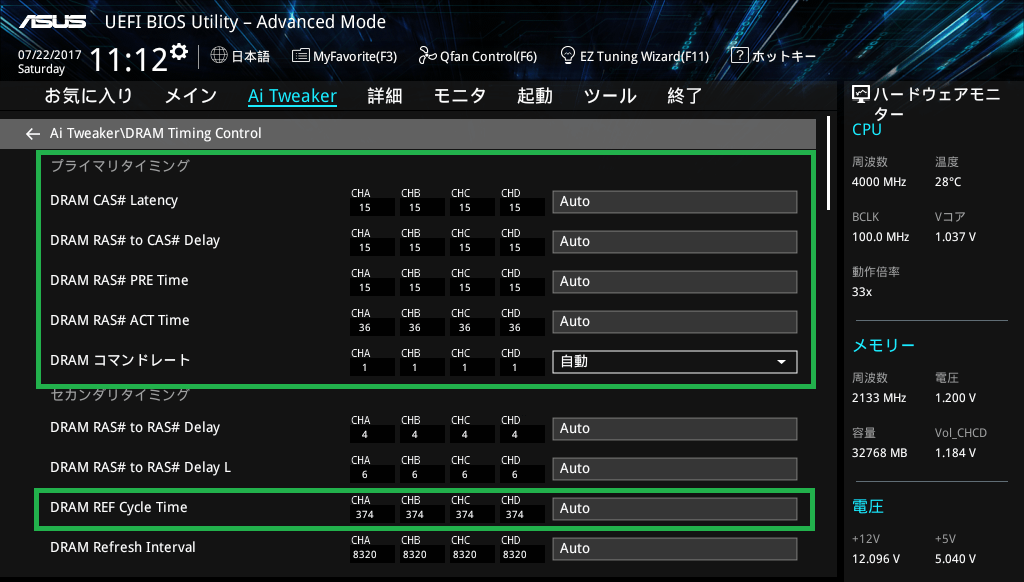1024x582 pixels.
Task: Select the DRAM RAS# ACT Time label
Action: point(120,320)
